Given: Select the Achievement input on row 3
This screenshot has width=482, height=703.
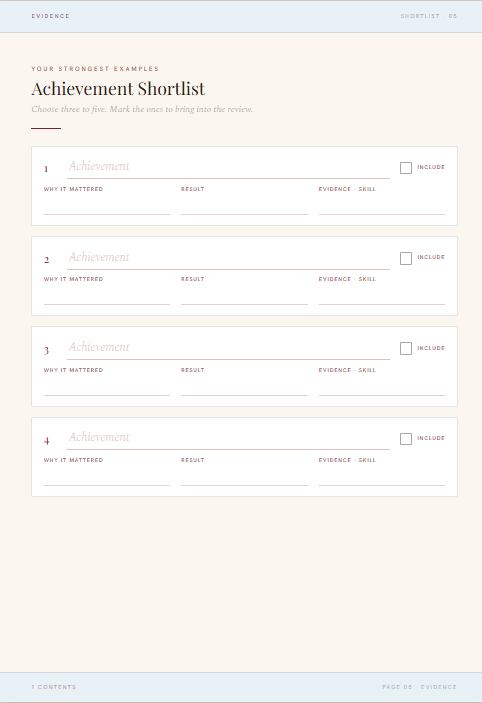Looking at the screenshot, I should point(228,348).
